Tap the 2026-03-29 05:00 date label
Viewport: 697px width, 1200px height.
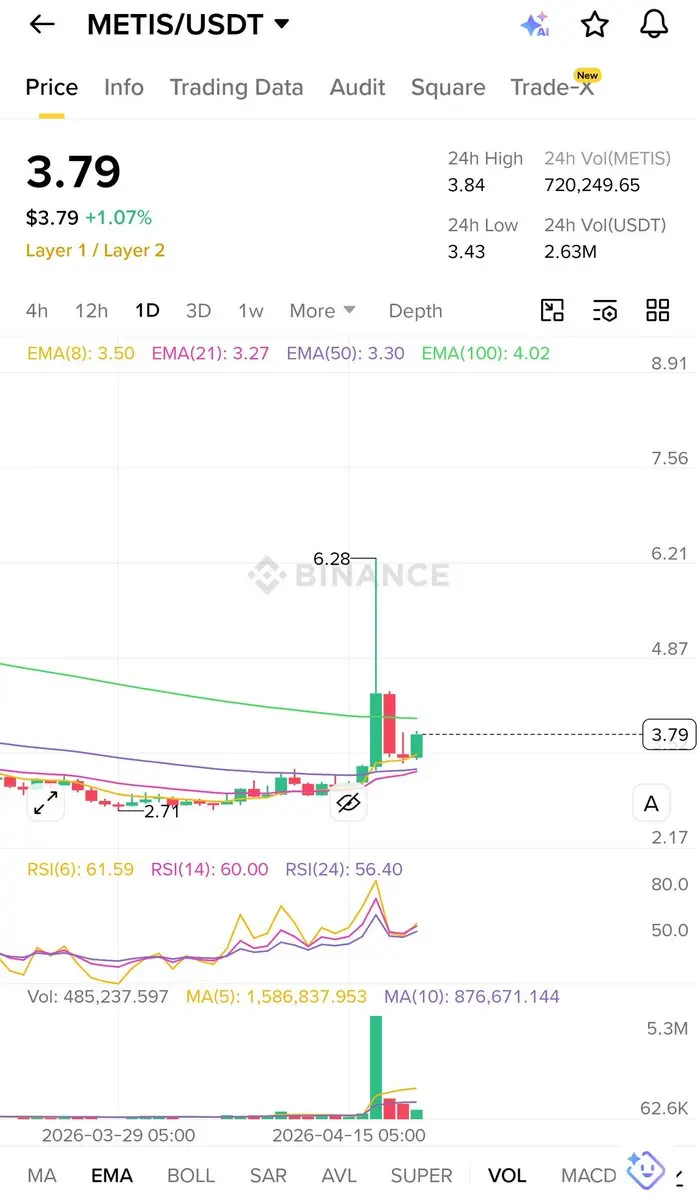(x=118, y=1135)
